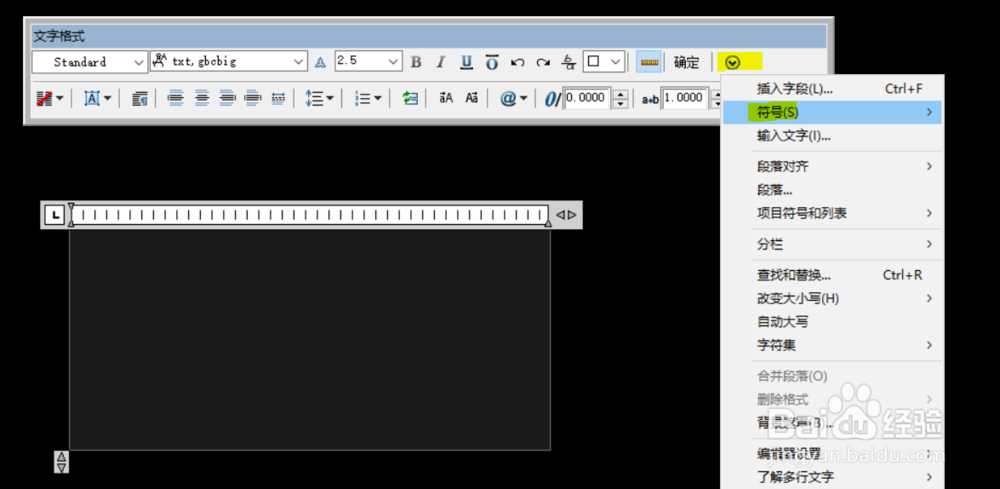
Task: Click the annotative triangle icon
Action: (320, 62)
